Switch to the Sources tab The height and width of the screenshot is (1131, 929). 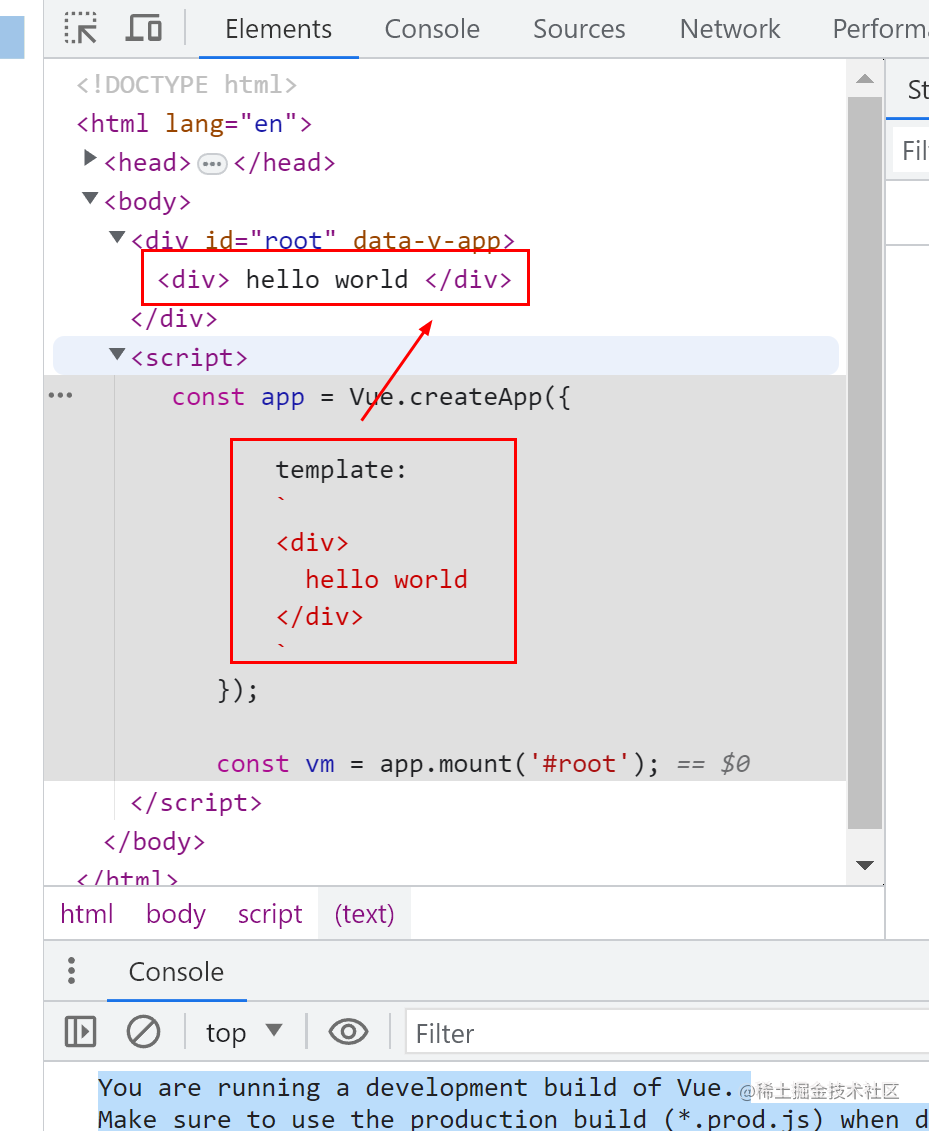(x=579, y=29)
